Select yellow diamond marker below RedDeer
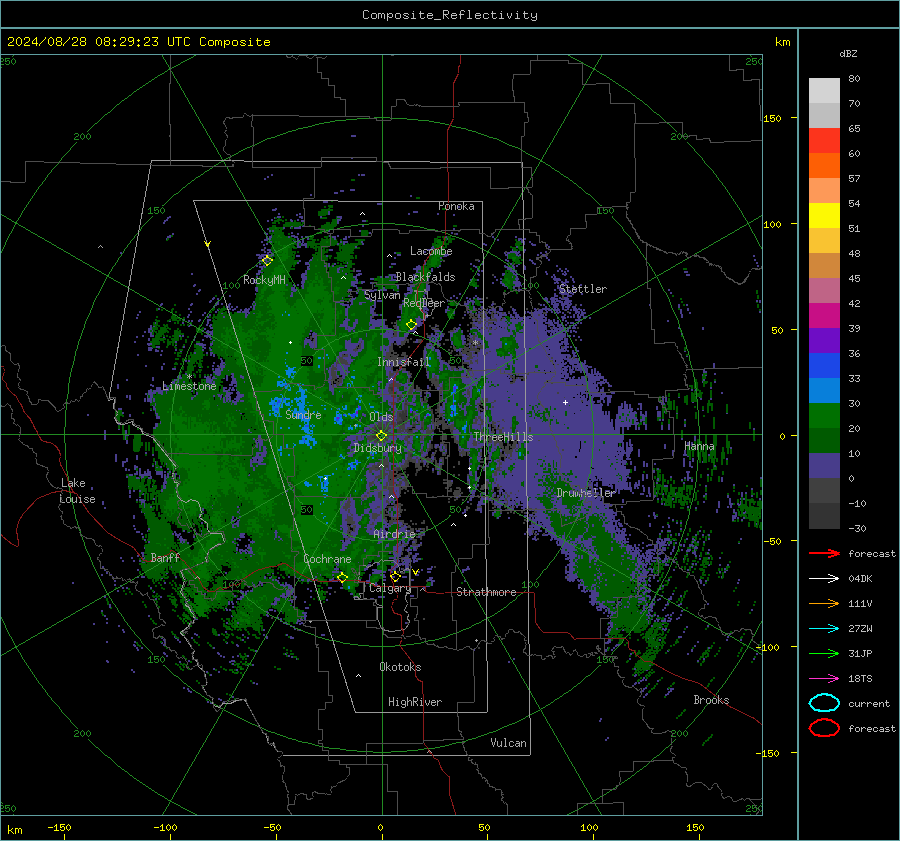 pyautogui.click(x=411, y=325)
